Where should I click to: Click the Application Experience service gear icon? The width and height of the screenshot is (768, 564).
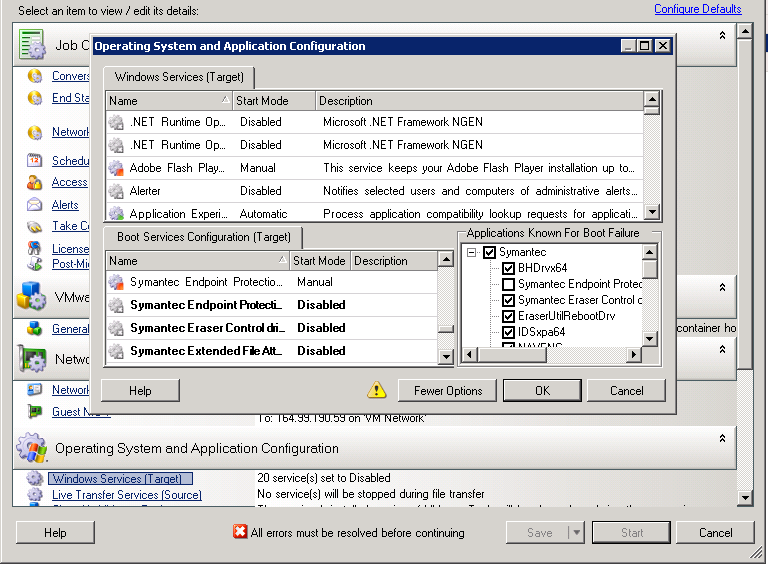(x=116, y=214)
